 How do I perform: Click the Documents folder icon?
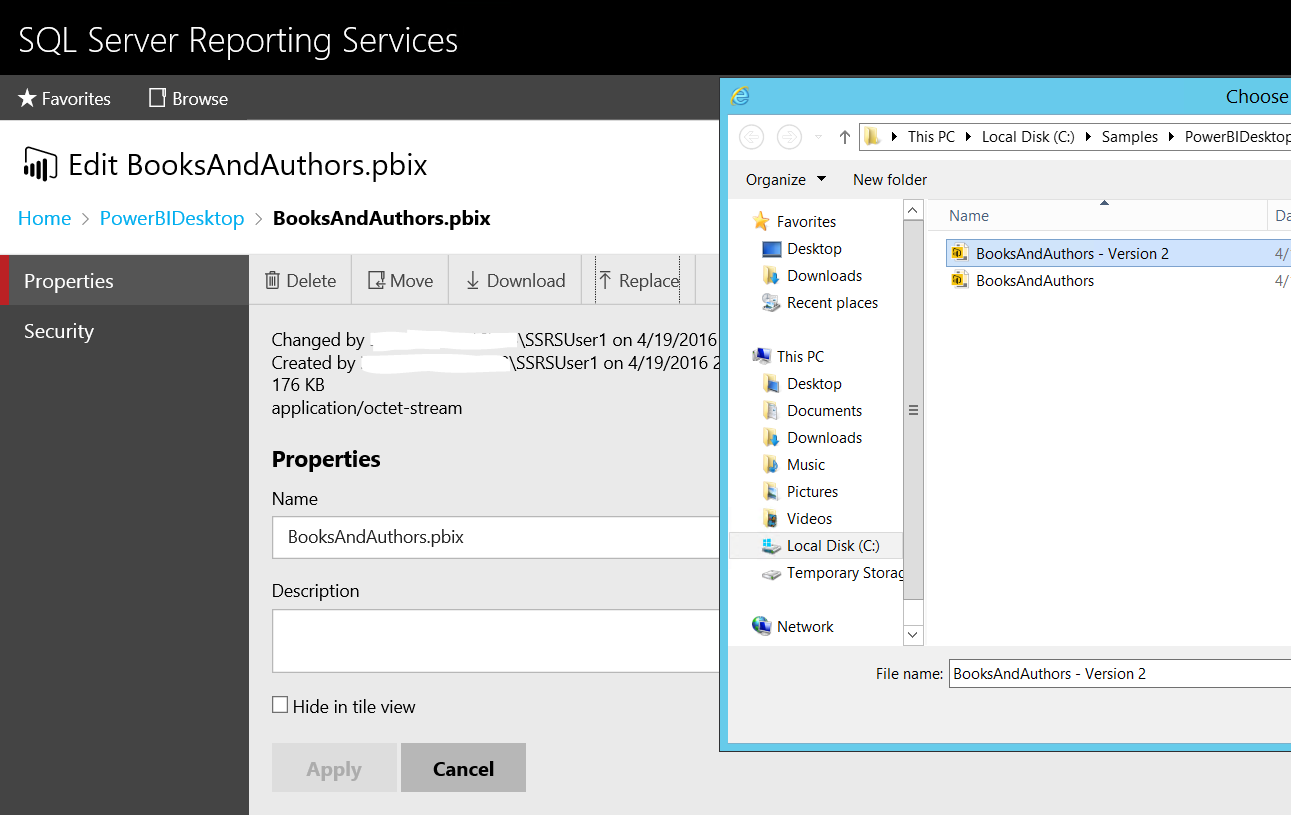(x=771, y=410)
